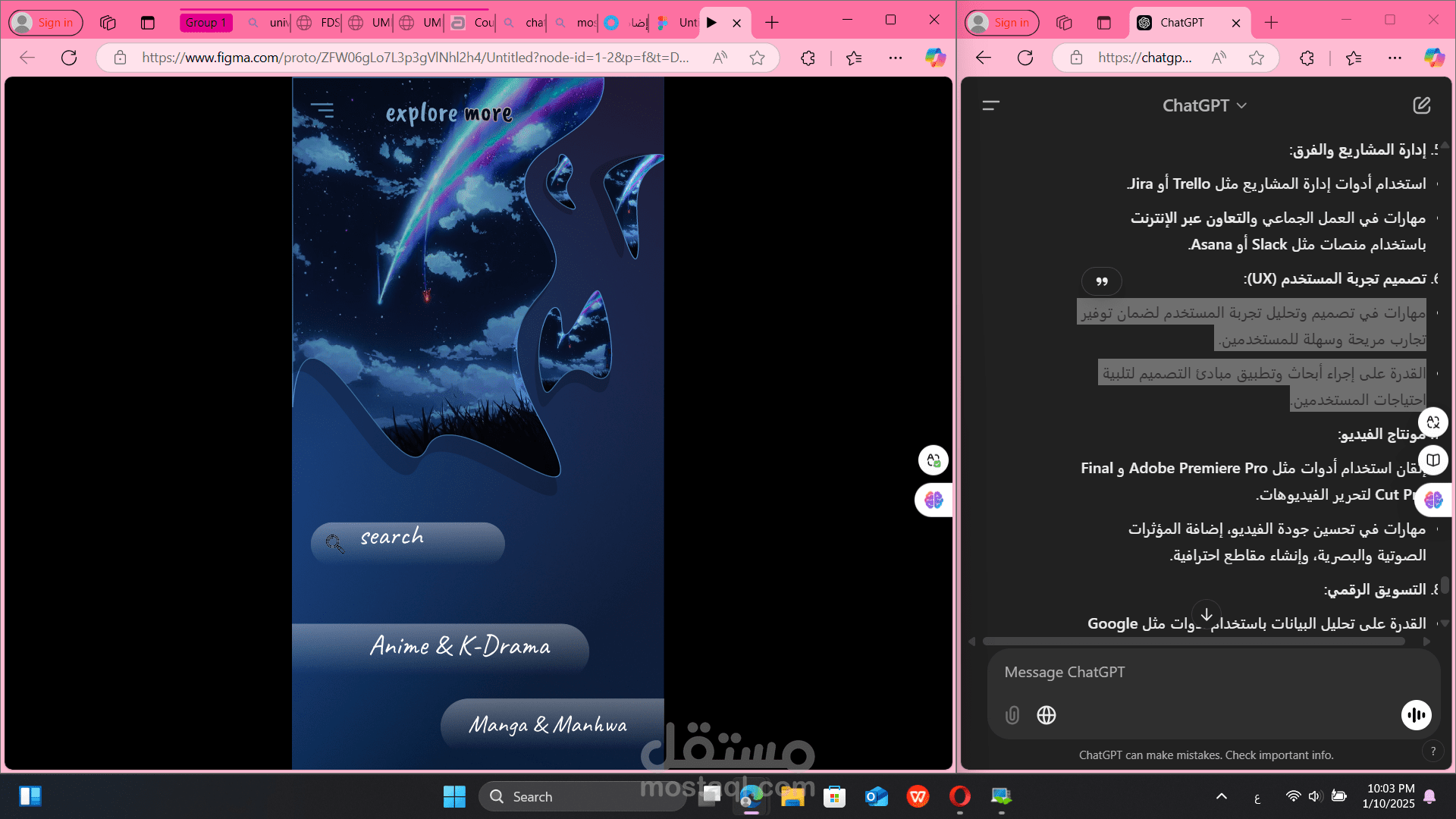View site information for figma.com
Image resolution: width=1456 pixels, height=819 pixels.
(120, 58)
